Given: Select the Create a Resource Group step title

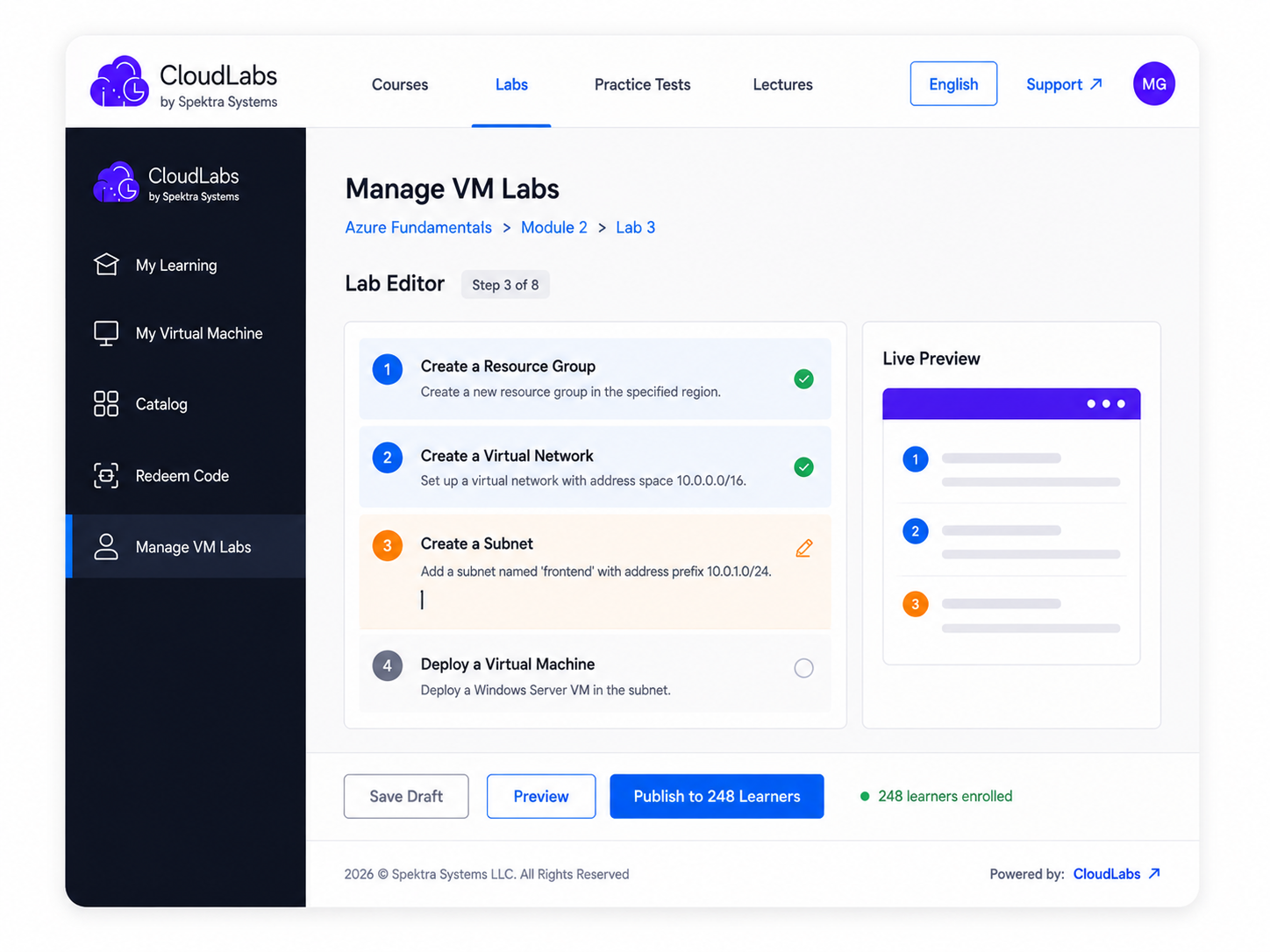Looking at the screenshot, I should click(x=508, y=366).
